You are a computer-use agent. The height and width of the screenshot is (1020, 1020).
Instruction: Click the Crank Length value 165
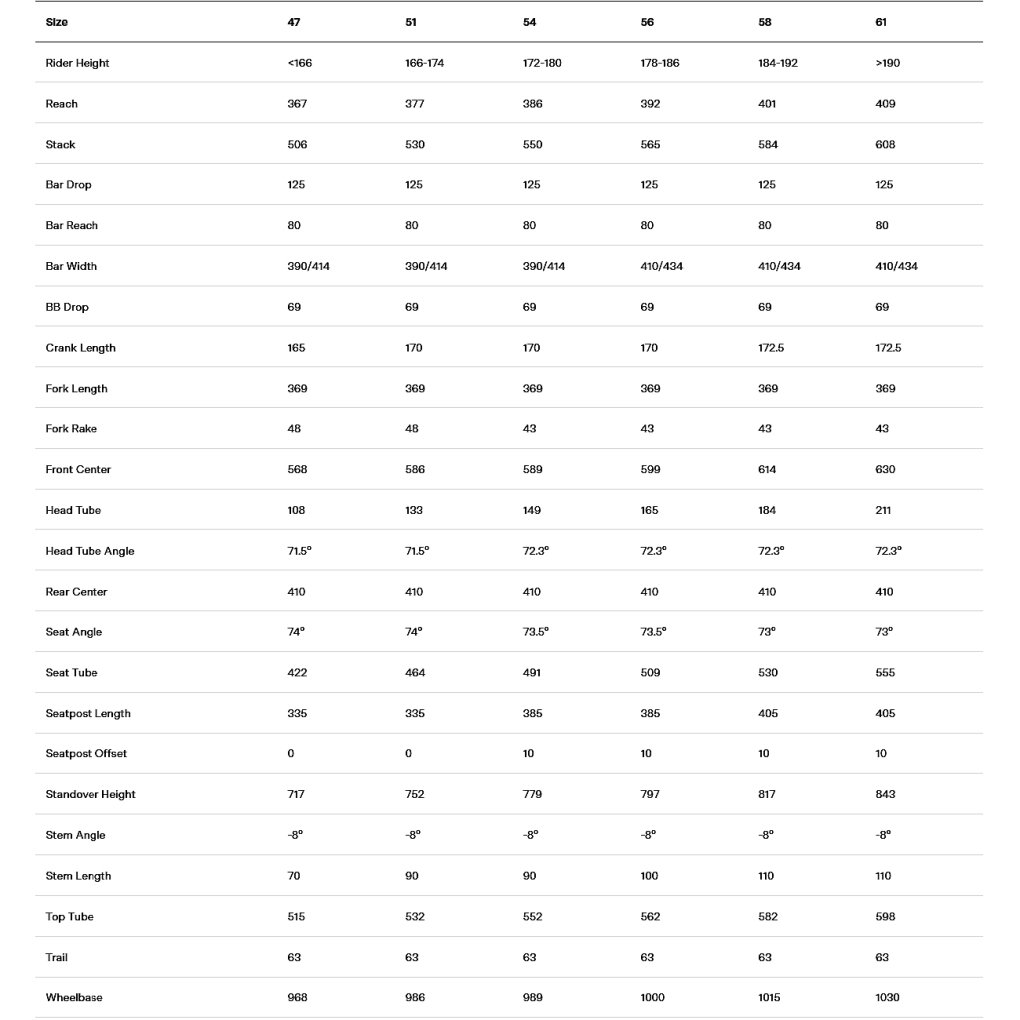pyautogui.click(x=296, y=347)
